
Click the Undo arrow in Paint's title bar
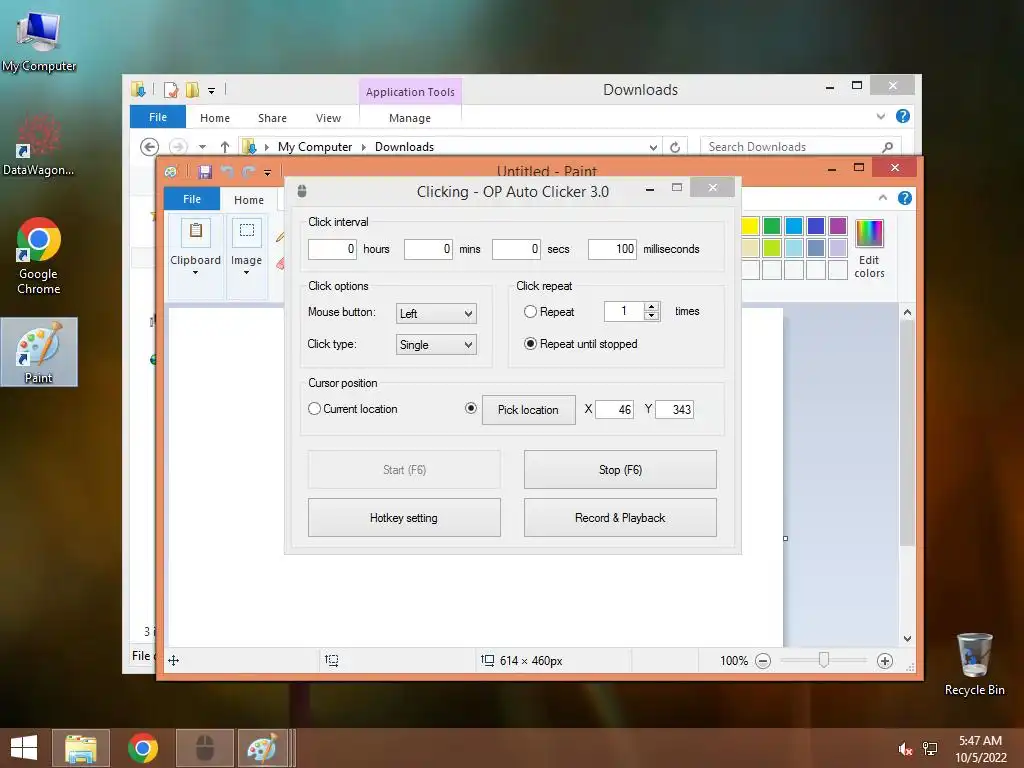coord(227,172)
